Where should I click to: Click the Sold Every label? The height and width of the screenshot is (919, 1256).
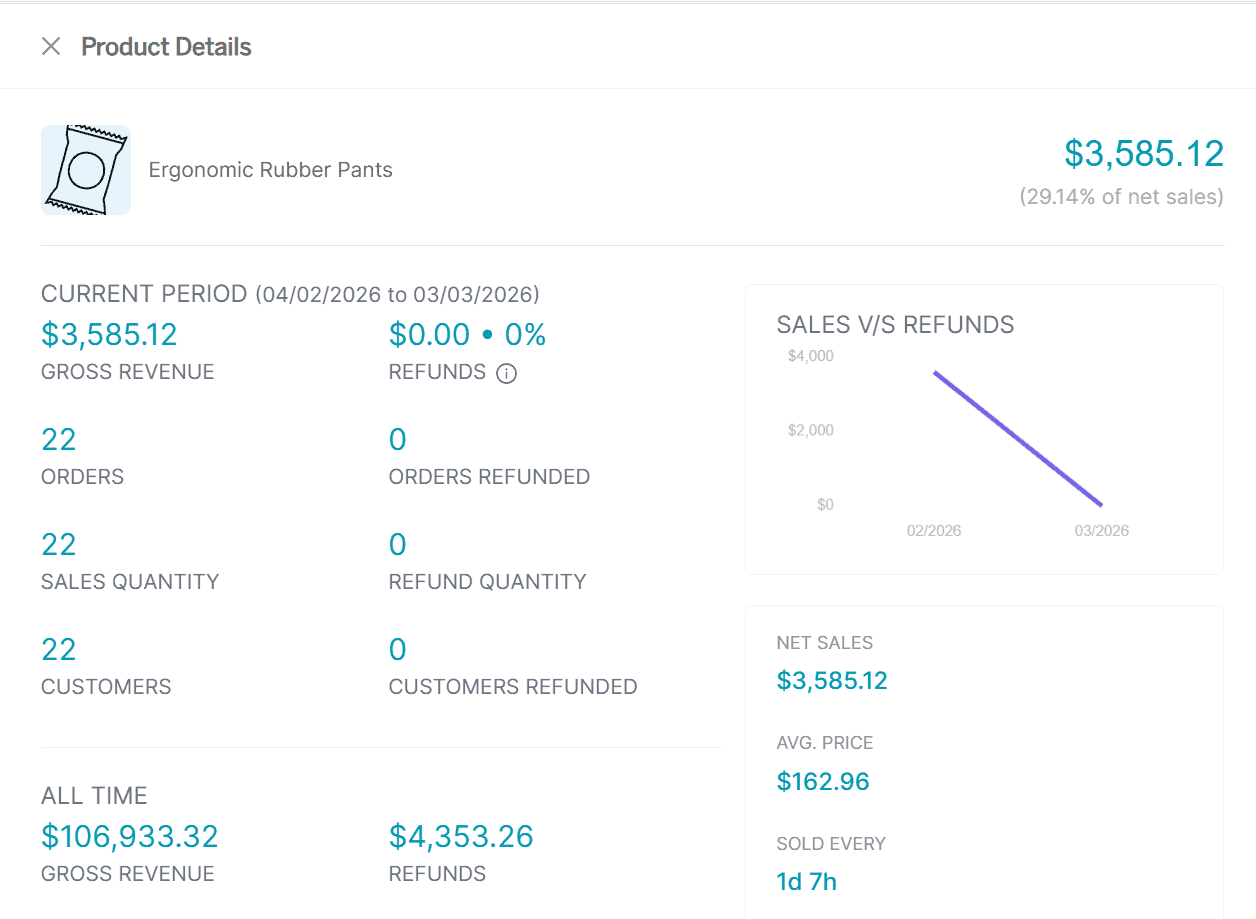tap(832, 844)
